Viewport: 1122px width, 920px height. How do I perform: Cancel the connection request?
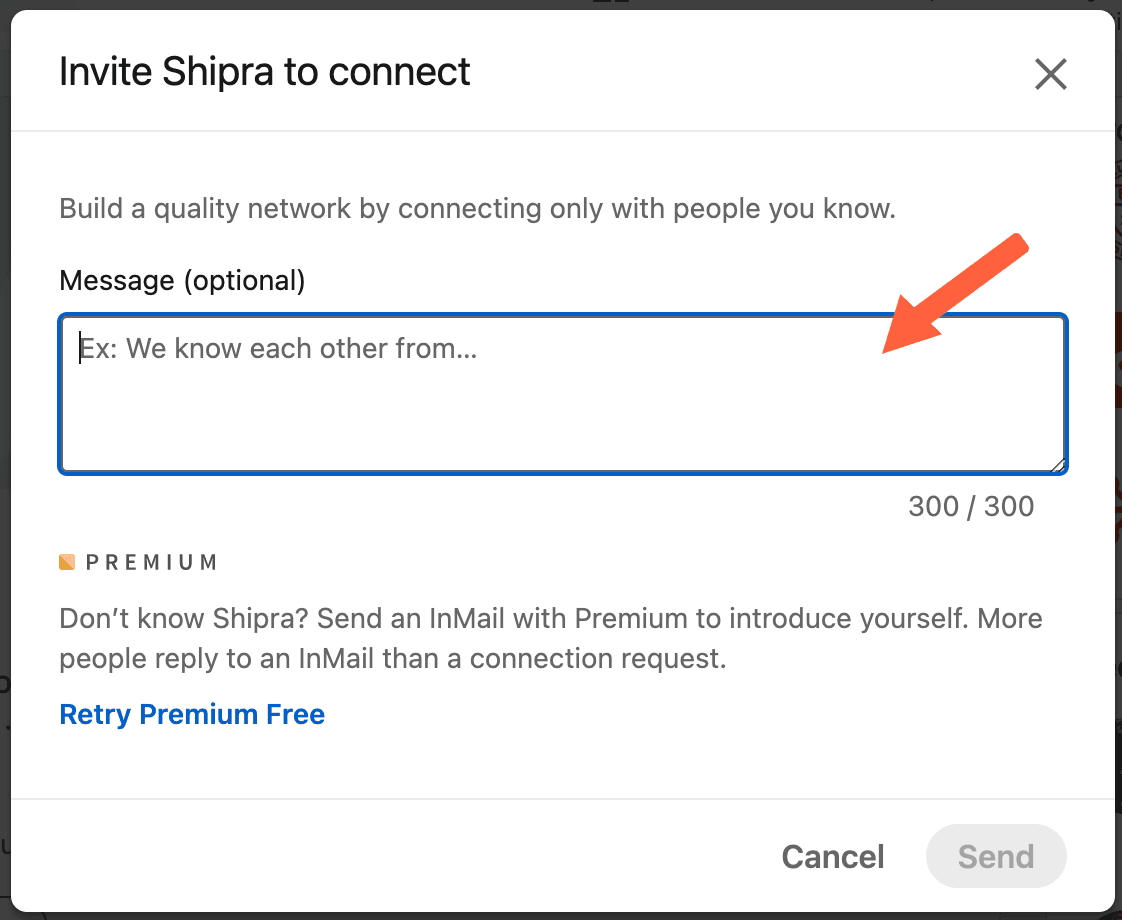click(x=832, y=856)
